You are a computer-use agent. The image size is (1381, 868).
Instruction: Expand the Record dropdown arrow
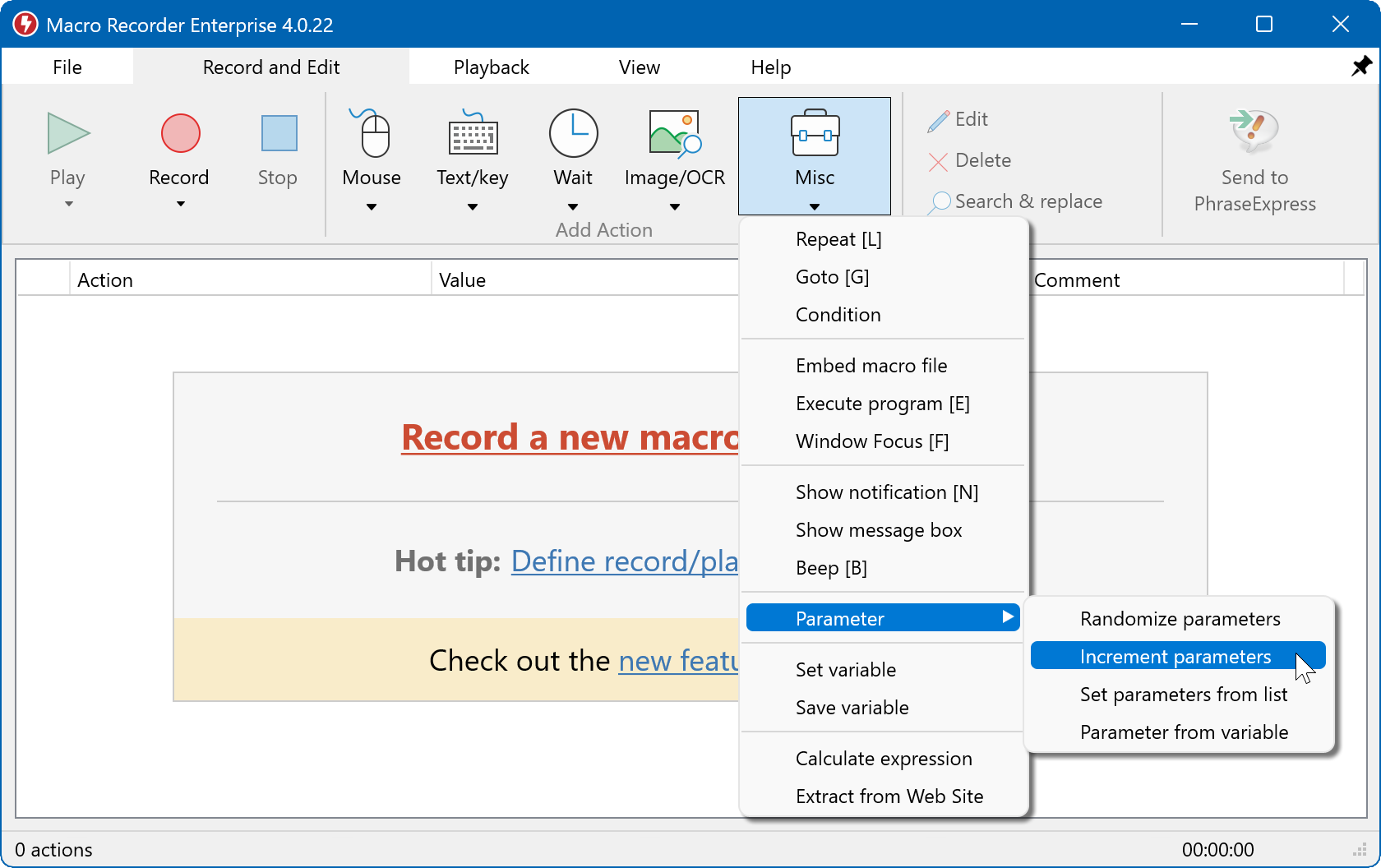tap(180, 204)
